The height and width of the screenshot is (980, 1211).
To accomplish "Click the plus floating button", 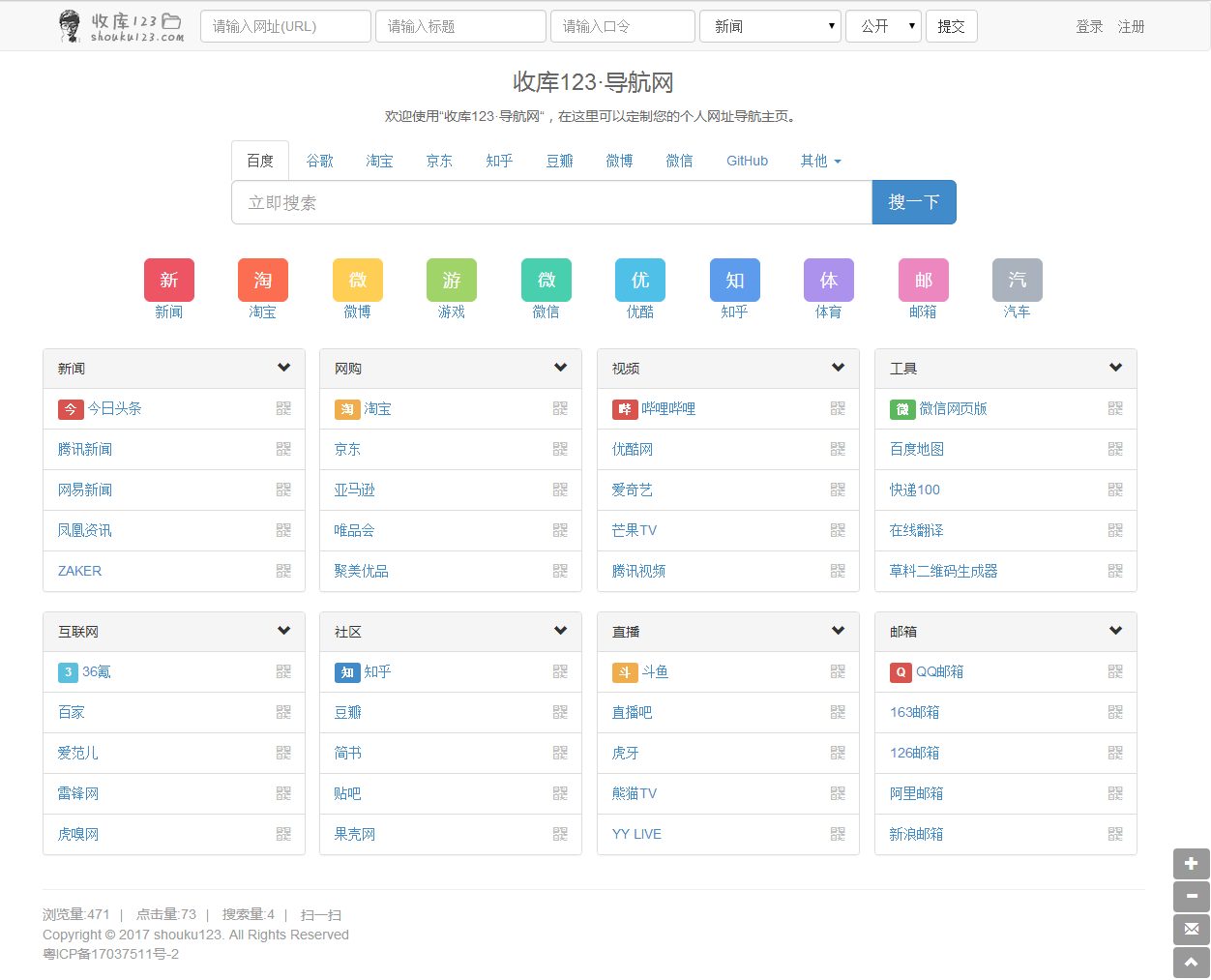I will (x=1192, y=864).
